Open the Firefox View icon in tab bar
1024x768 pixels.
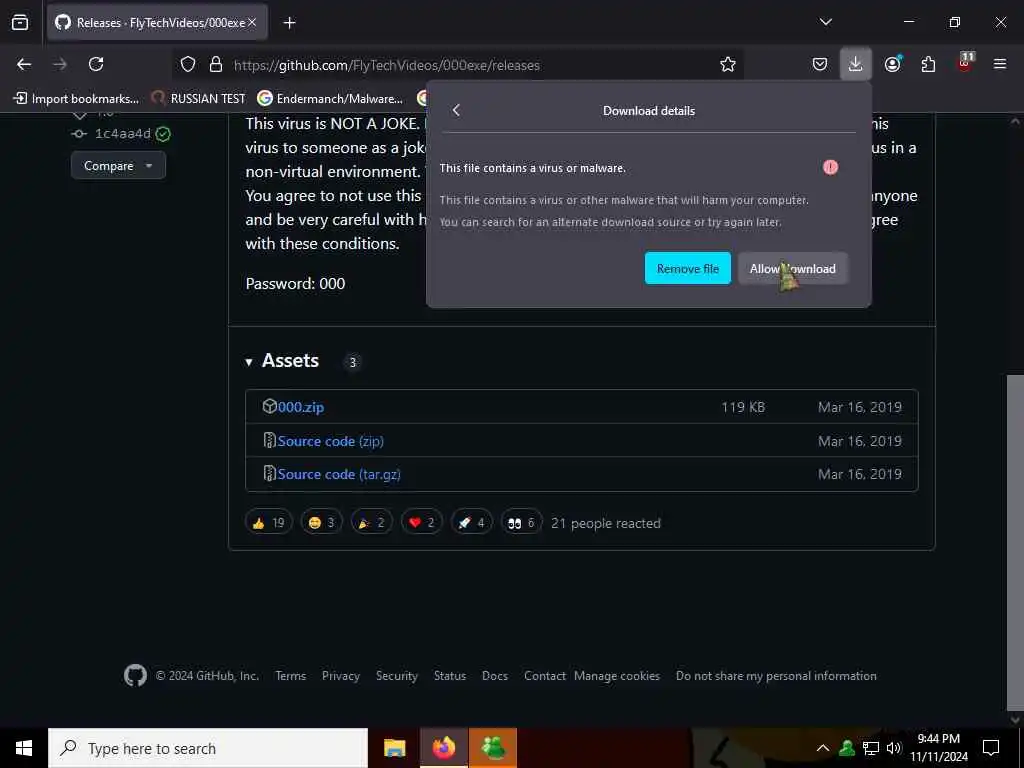20,23
